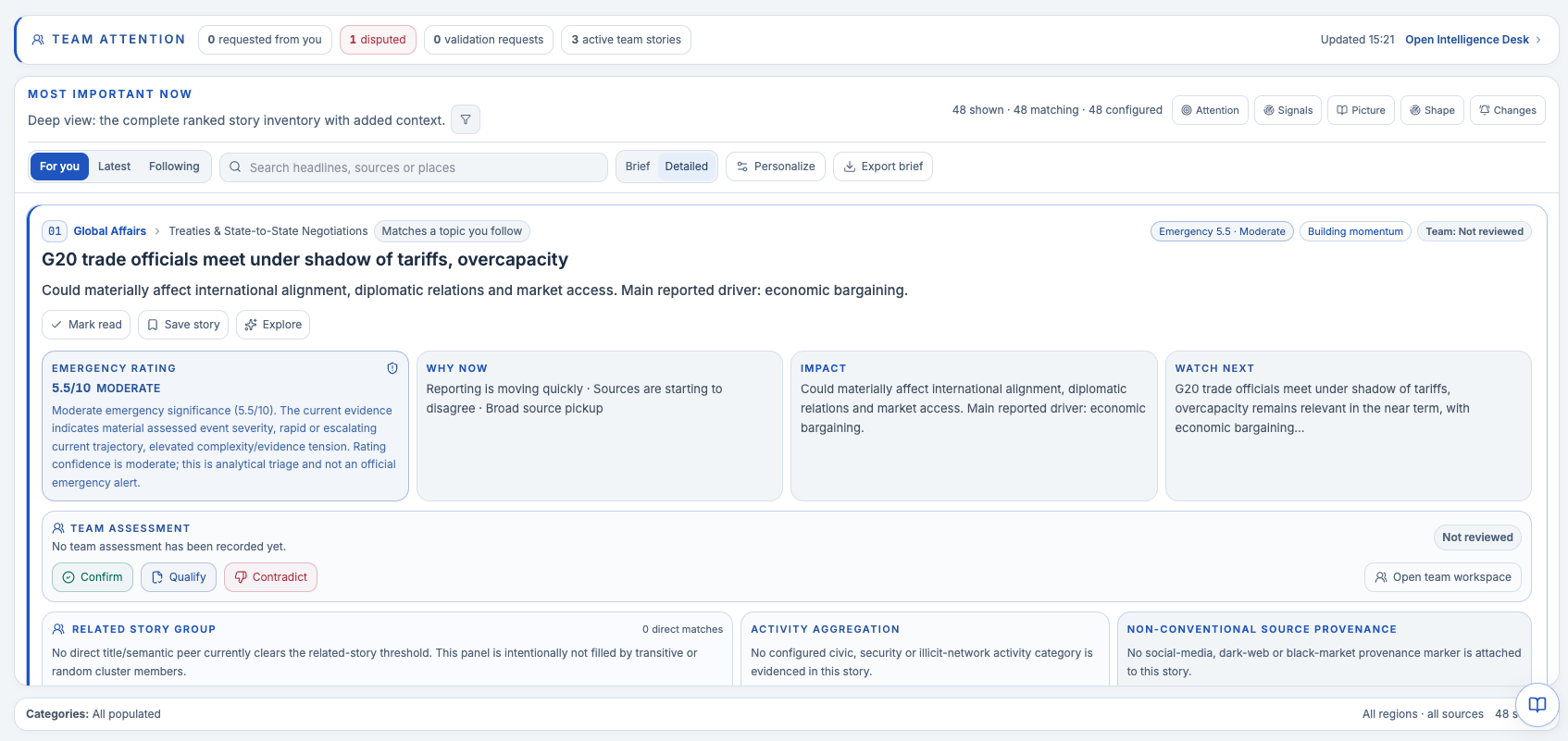This screenshot has height=741, width=1568.
Task: Click the filter funnel icon button
Action: click(466, 119)
